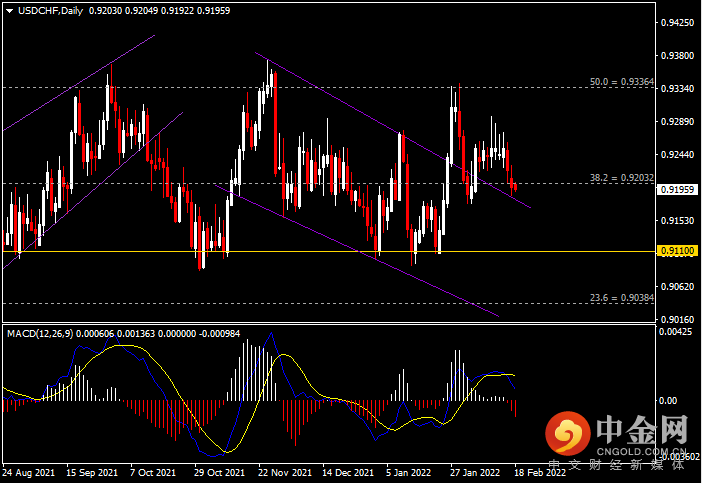Click the 24 Aug 2021 date label
Viewport: 702px width, 483px height.
(x=29, y=473)
